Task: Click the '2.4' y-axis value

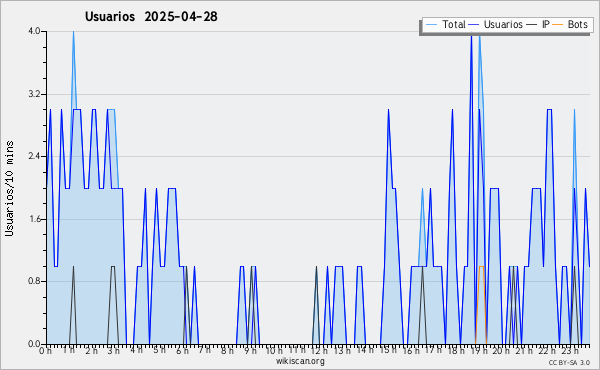Action: click(x=34, y=156)
